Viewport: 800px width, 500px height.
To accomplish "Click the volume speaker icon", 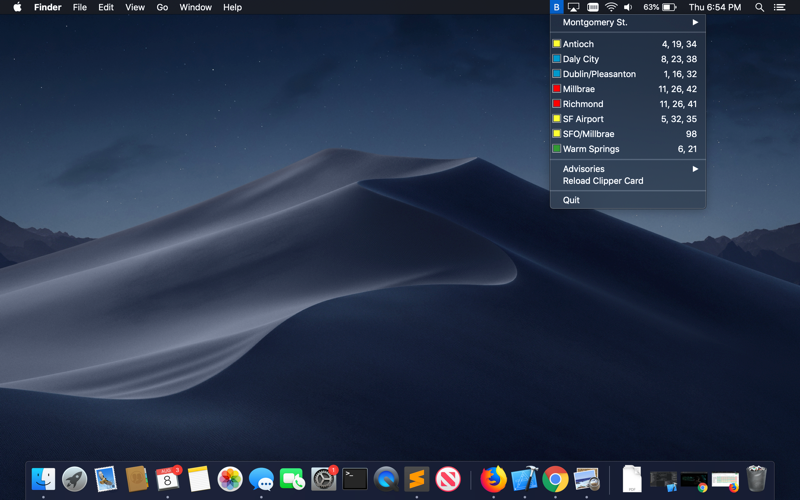I will [x=628, y=7].
